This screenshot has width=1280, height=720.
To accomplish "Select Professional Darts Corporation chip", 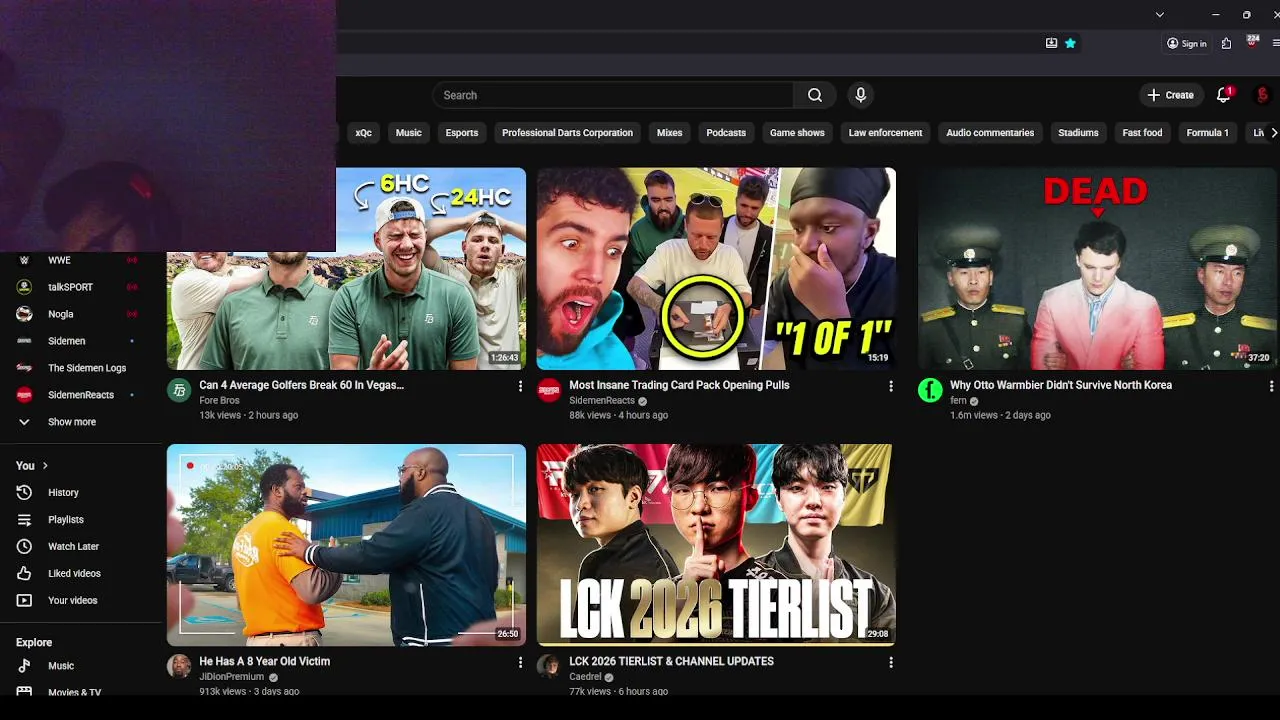I will pos(567,132).
